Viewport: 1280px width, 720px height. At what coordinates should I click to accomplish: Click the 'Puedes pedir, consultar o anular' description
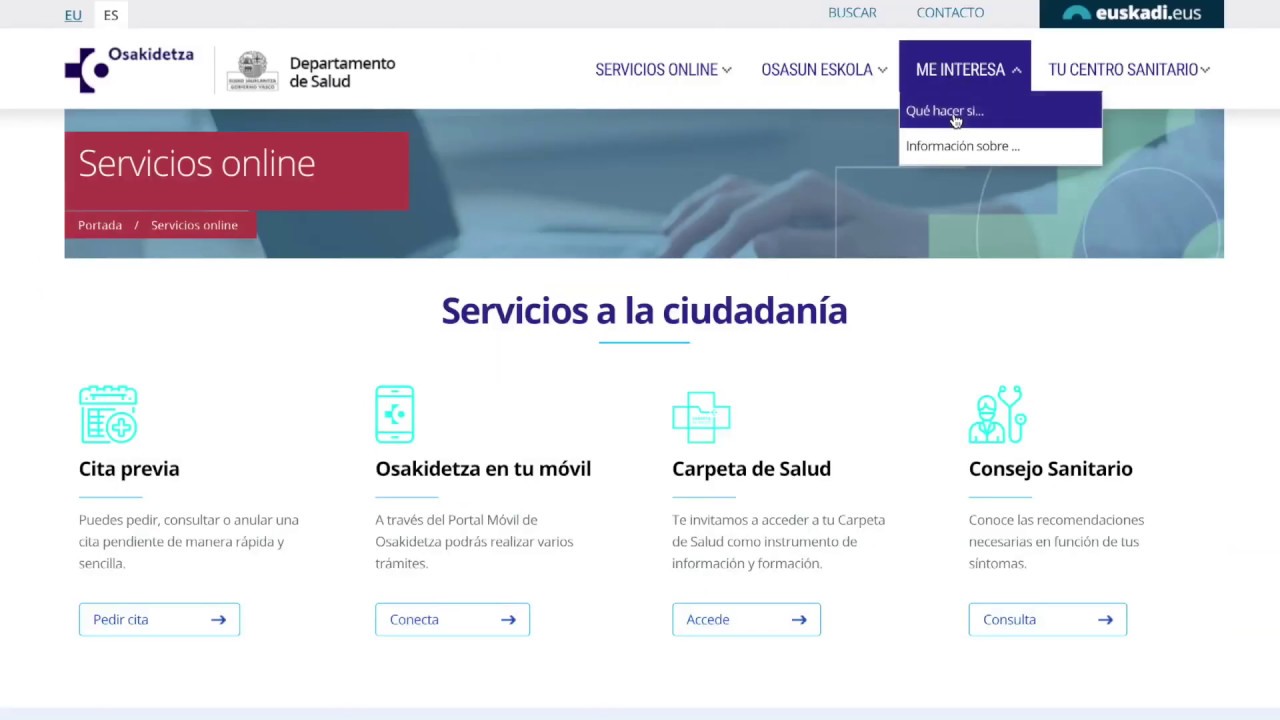tap(189, 542)
